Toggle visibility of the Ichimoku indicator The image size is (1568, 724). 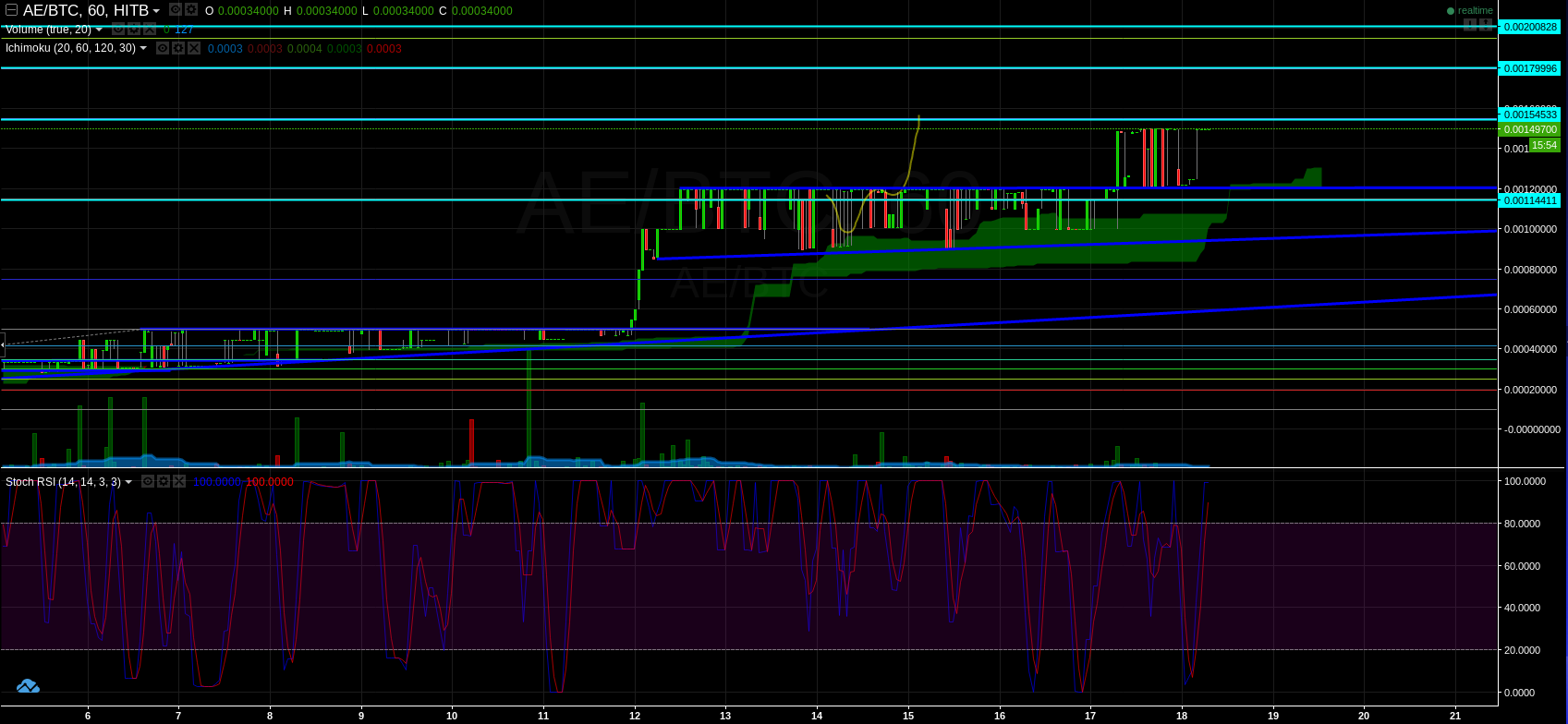(x=163, y=47)
